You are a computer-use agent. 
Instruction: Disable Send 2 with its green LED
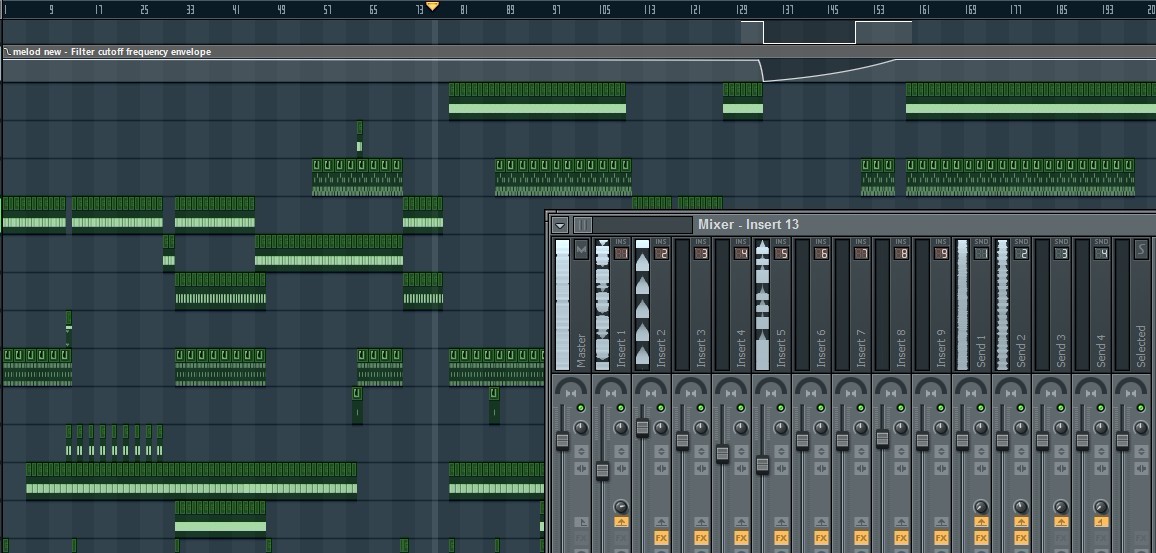(x=1020, y=408)
